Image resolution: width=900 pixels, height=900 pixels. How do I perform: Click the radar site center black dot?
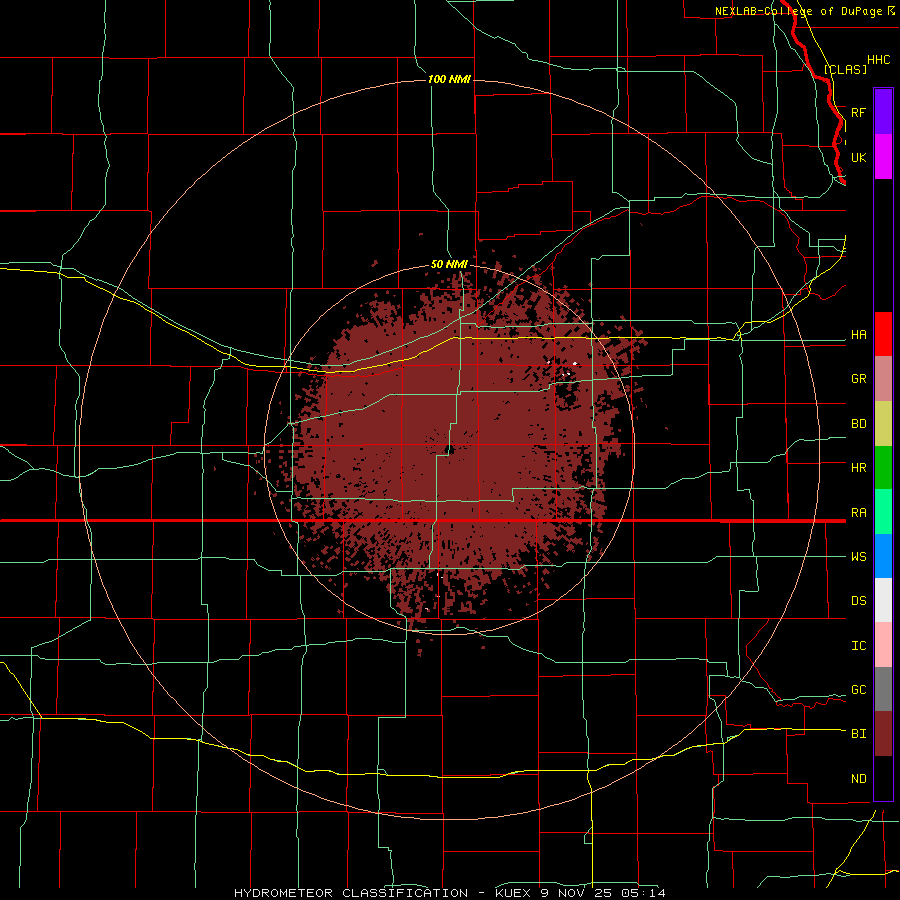tap(449, 449)
